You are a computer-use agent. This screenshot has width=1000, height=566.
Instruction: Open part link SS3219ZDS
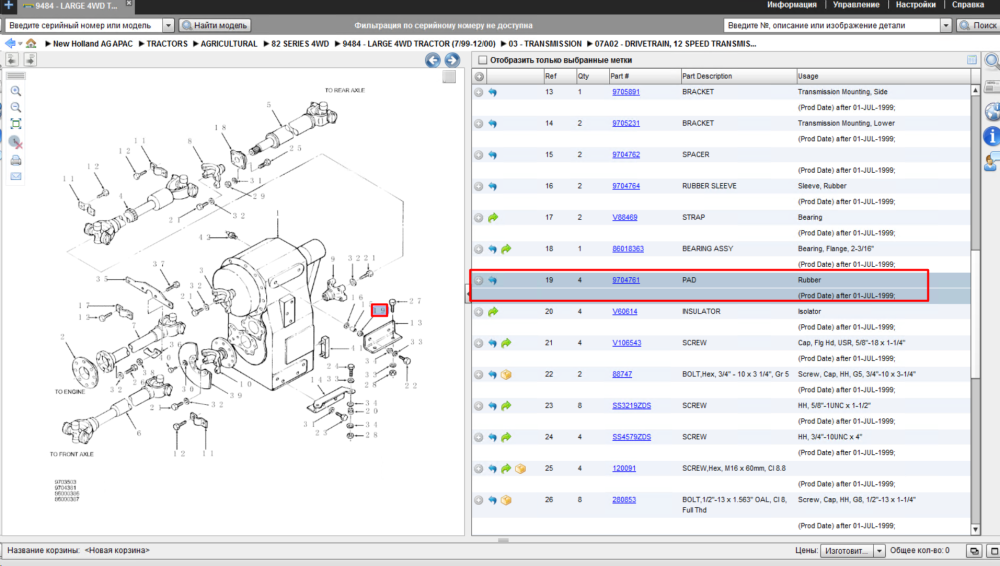[x=631, y=406]
